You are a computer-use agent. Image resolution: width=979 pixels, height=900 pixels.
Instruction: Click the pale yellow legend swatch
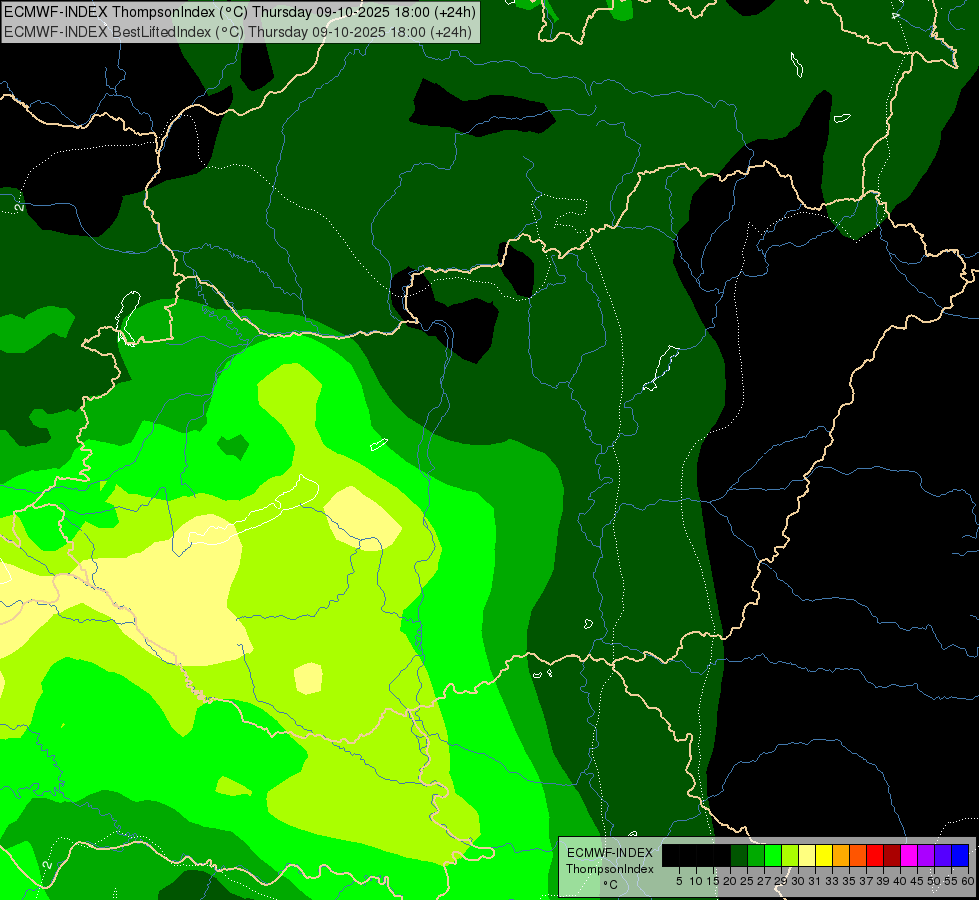(807, 855)
